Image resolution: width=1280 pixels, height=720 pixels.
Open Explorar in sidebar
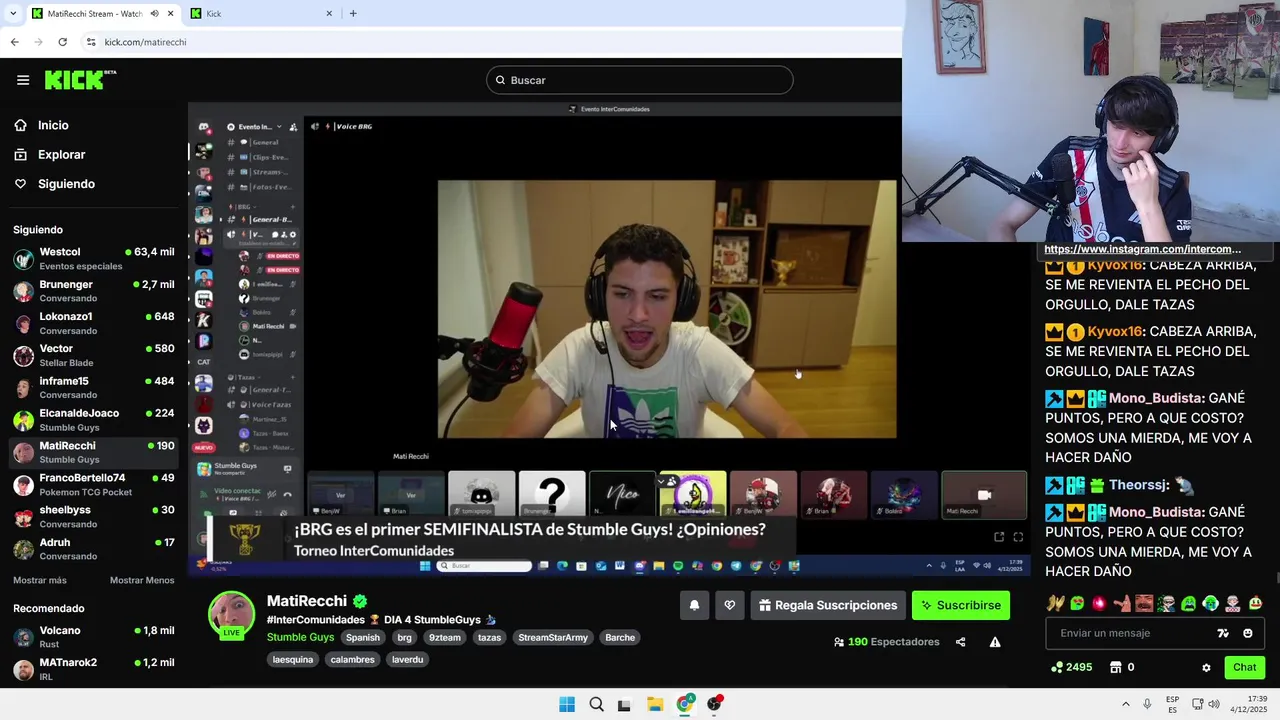pyautogui.click(x=61, y=154)
